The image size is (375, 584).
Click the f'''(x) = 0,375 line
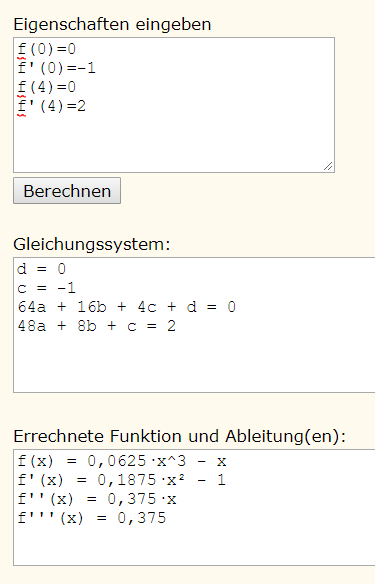[x=92, y=518]
